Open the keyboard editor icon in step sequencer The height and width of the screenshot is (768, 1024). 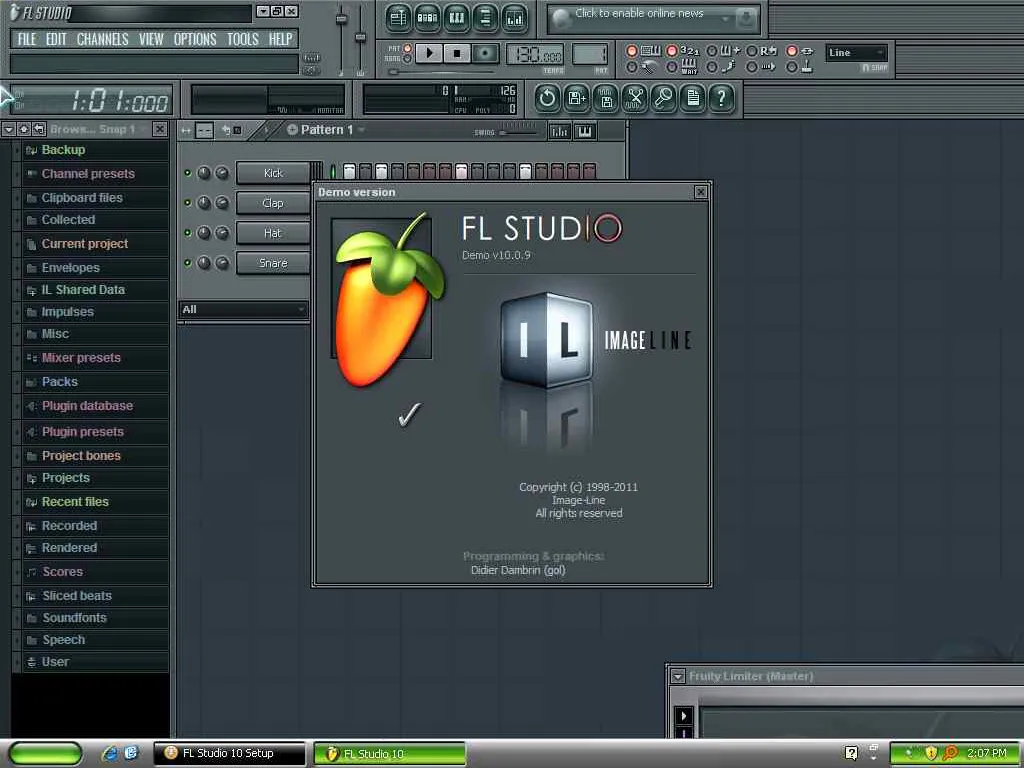point(584,131)
